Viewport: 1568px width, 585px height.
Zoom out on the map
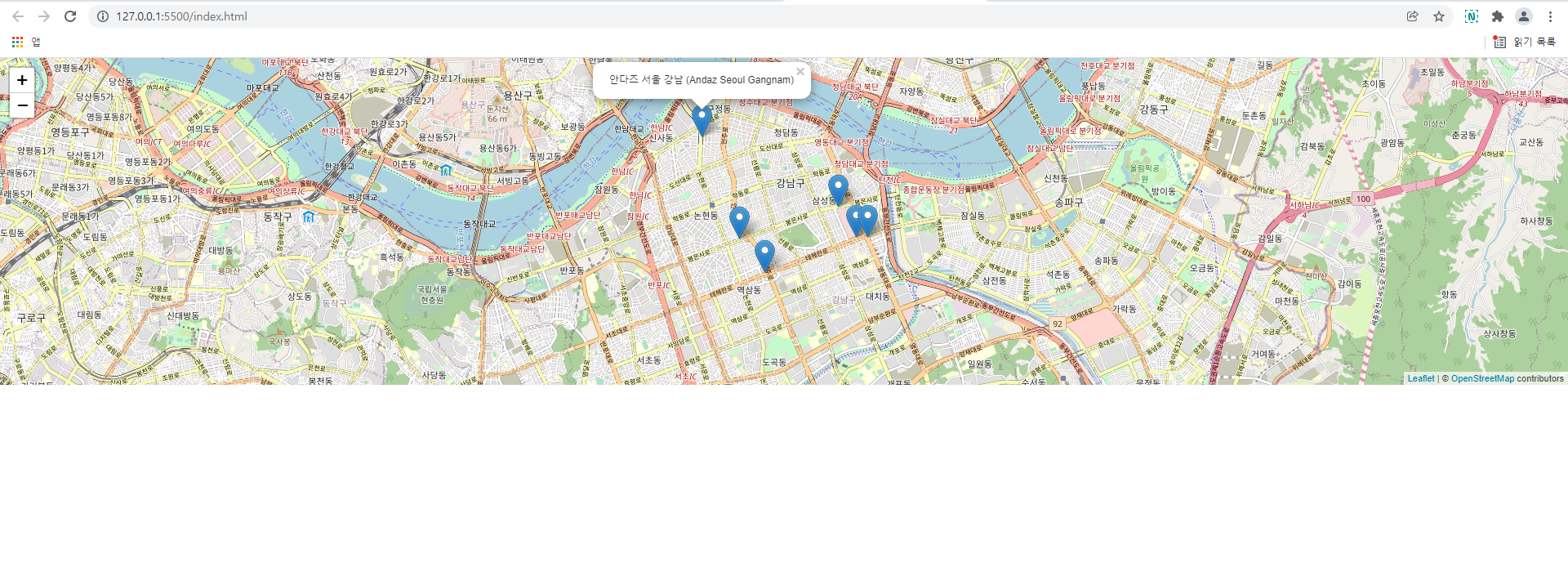(x=22, y=105)
